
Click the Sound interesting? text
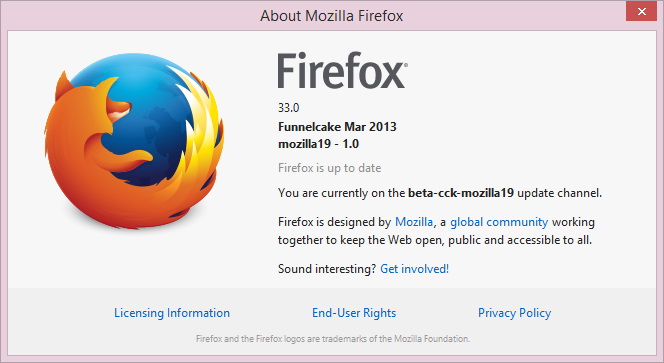(327, 269)
